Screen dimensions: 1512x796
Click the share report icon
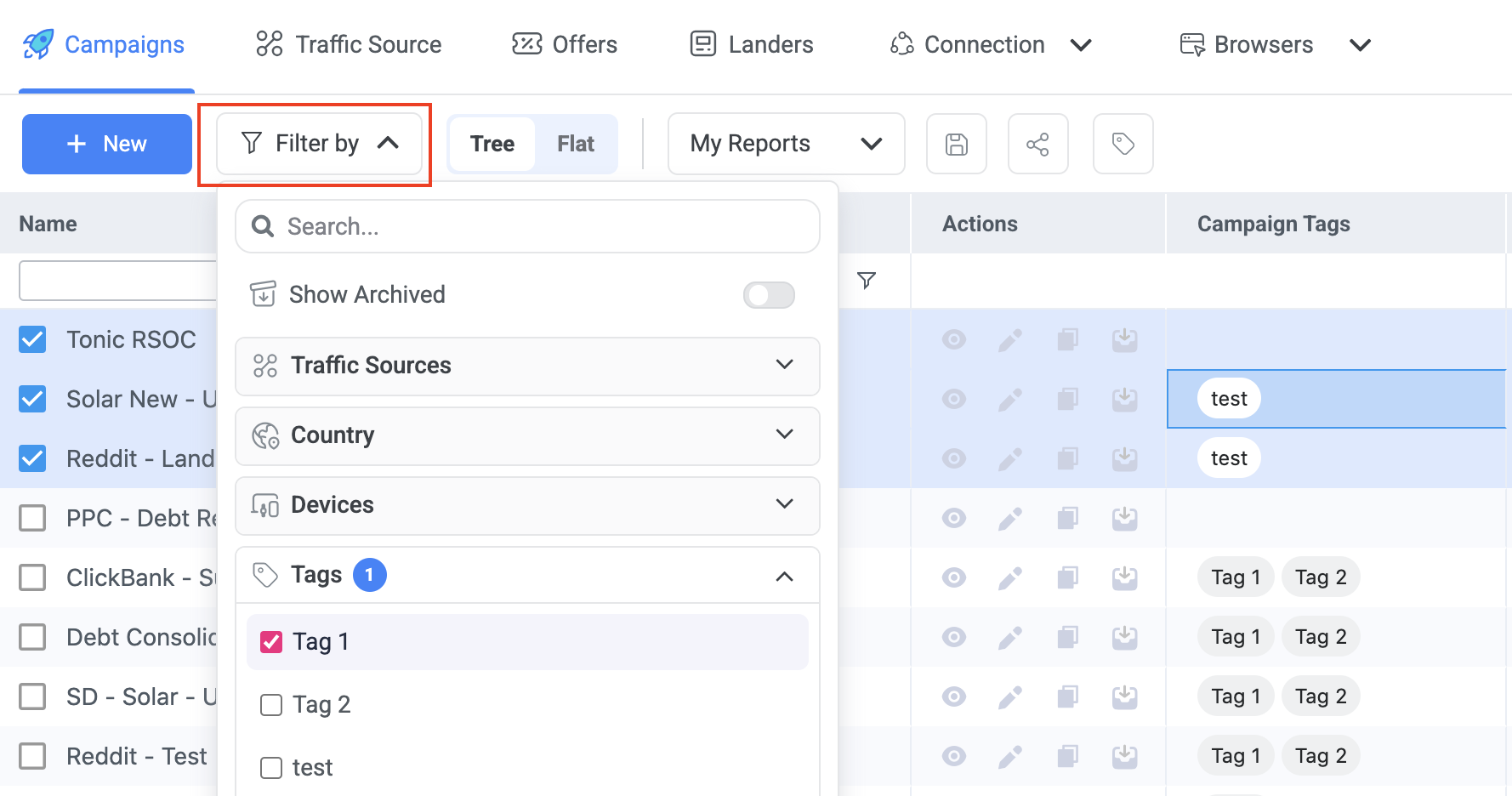tap(1037, 144)
